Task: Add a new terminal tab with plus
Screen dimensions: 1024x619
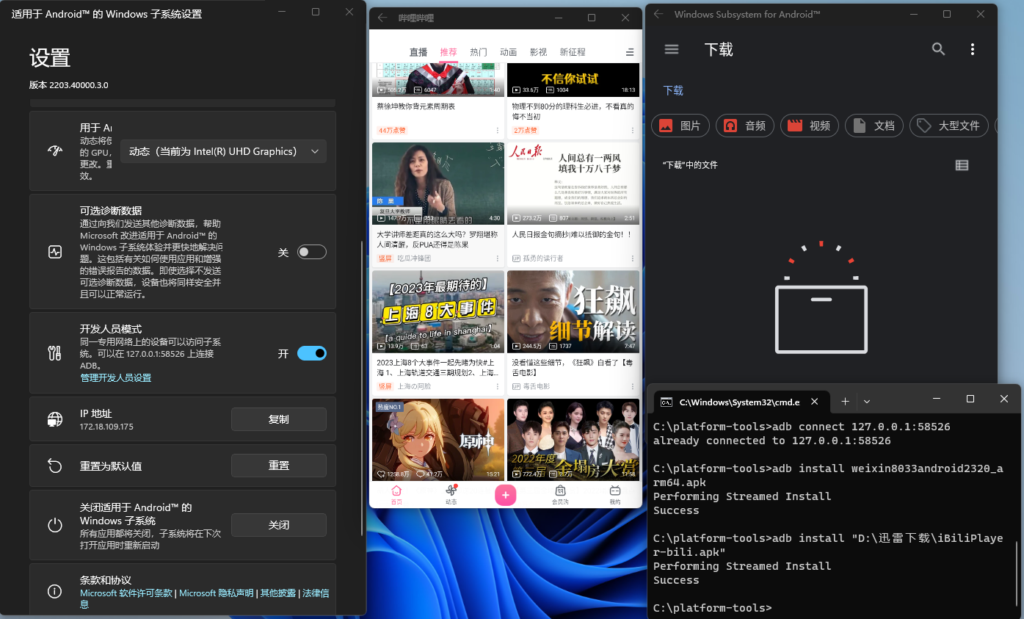Action: [845, 402]
